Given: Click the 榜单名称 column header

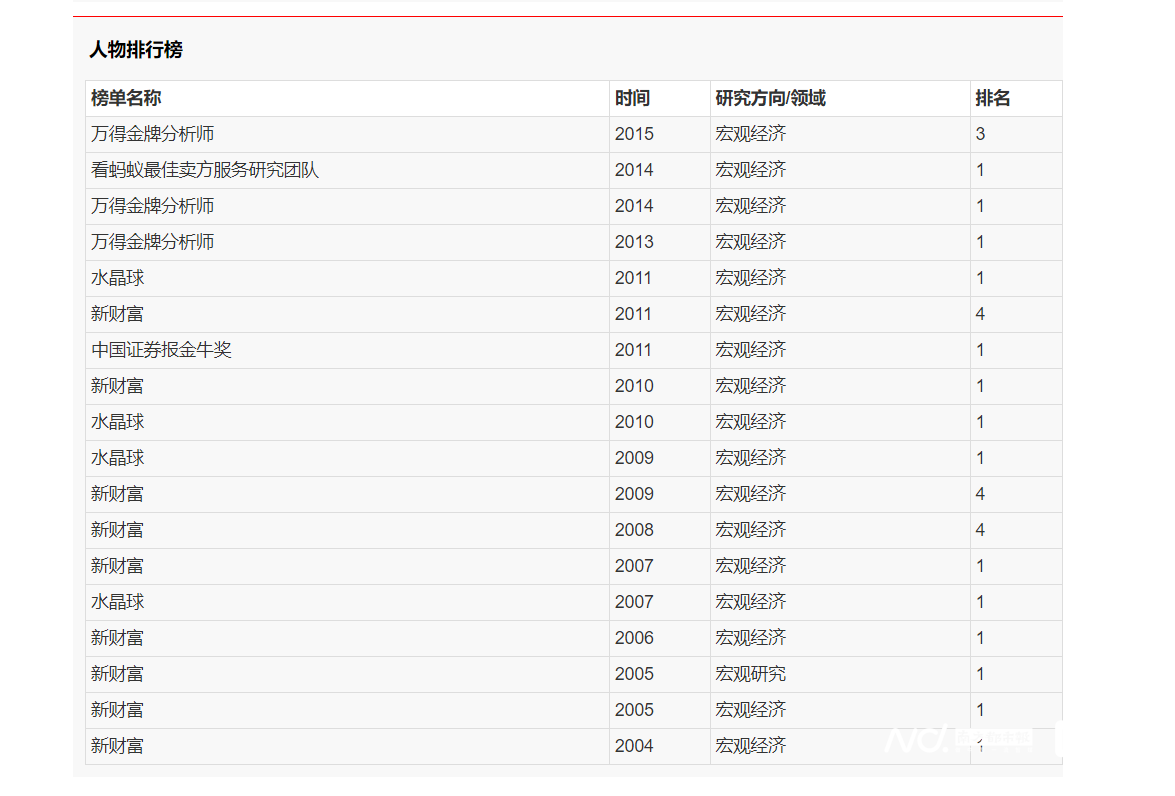Looking at the screenshot, I should click(x=126, y=98).
